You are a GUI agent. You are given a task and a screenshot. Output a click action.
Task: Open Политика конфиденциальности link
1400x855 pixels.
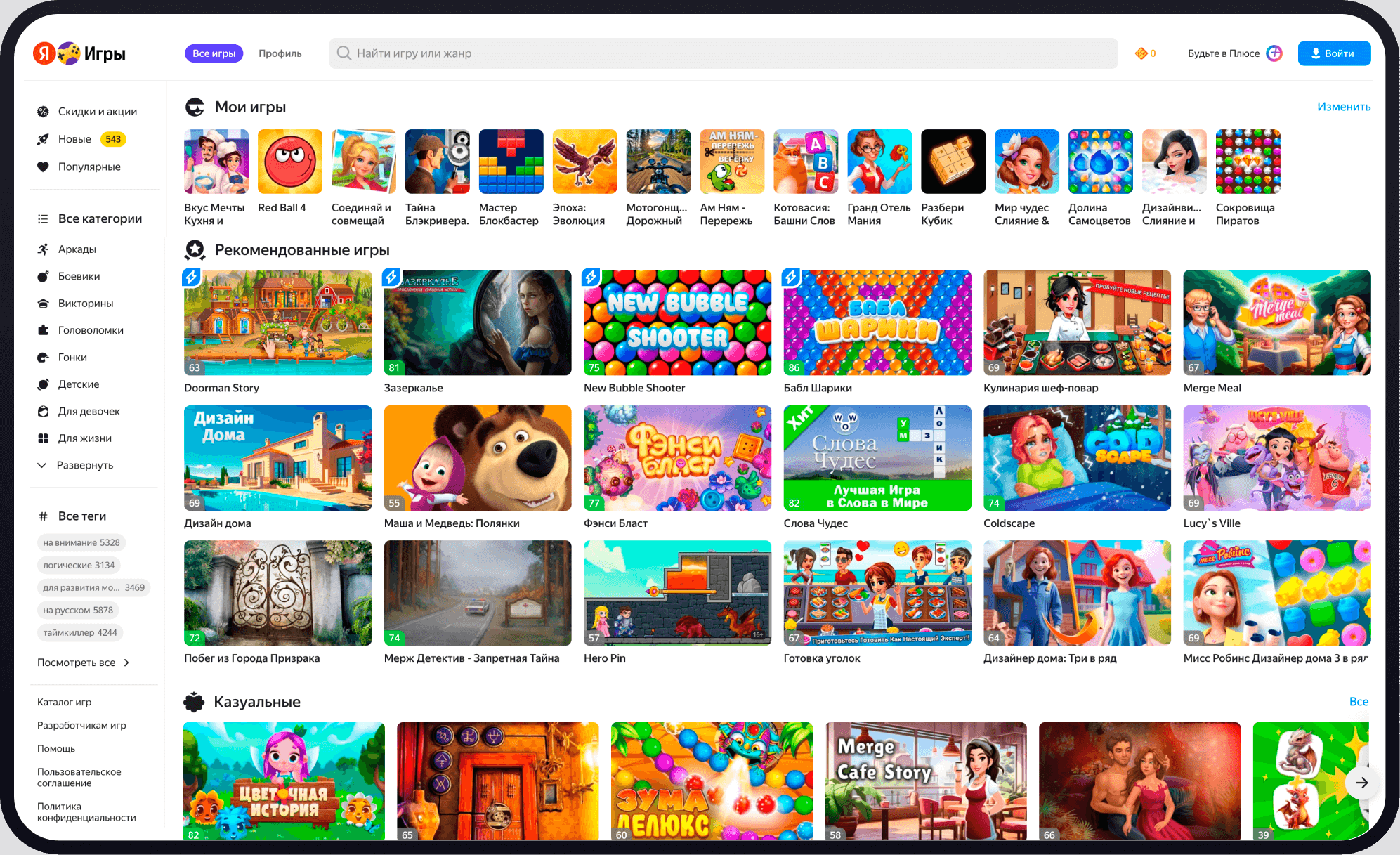tap(86, 811)
